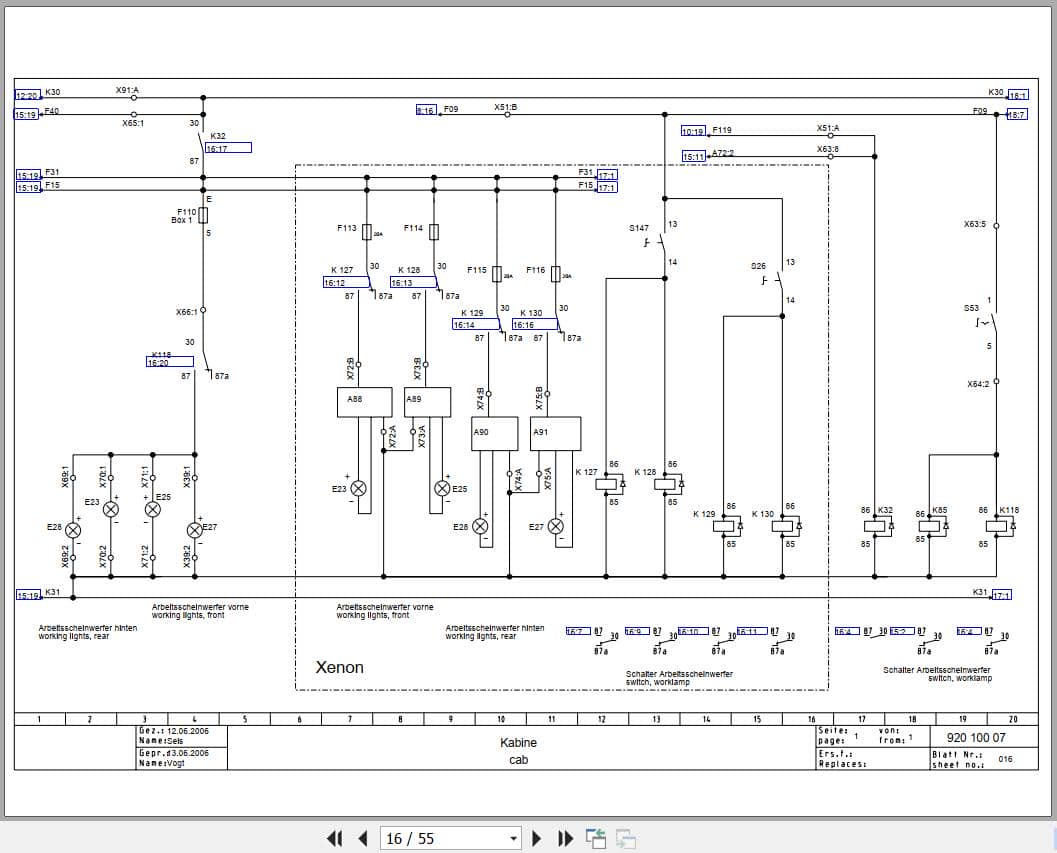The height and width of the screenshot is (853, 1057).
Task: Click the A88 ballast box
Action: coord(364,402)
